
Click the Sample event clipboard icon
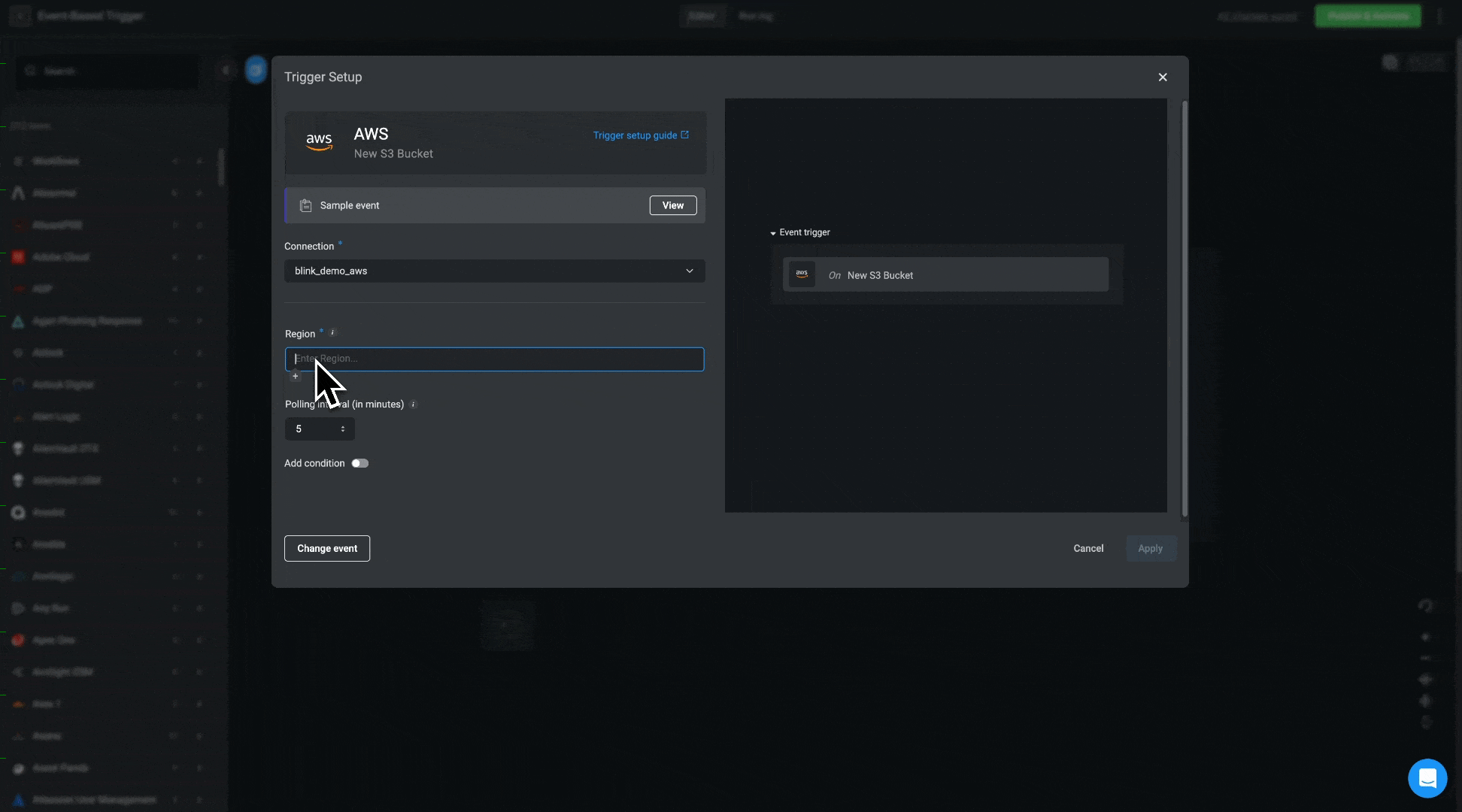[305, 206]
